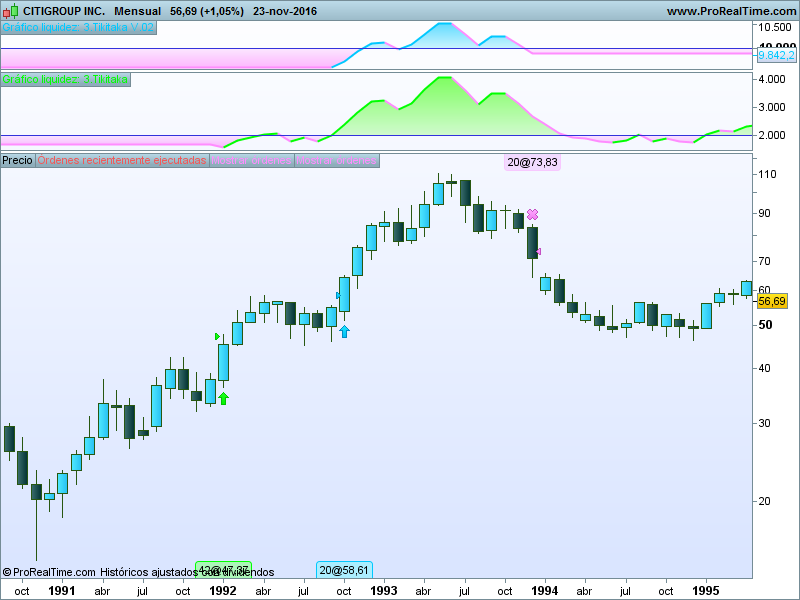
Task: Click the 10.500 indicator axis label
Action: (775, 28)
